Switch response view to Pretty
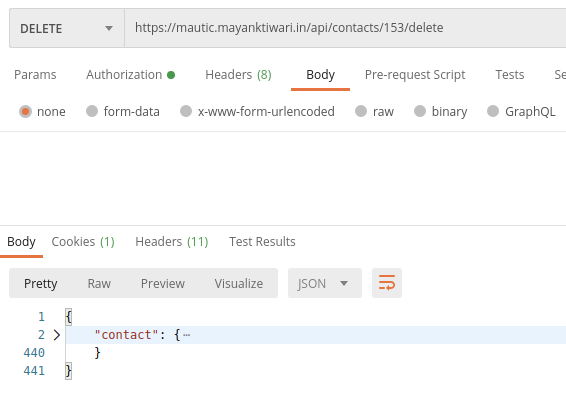 coord(40,284)
